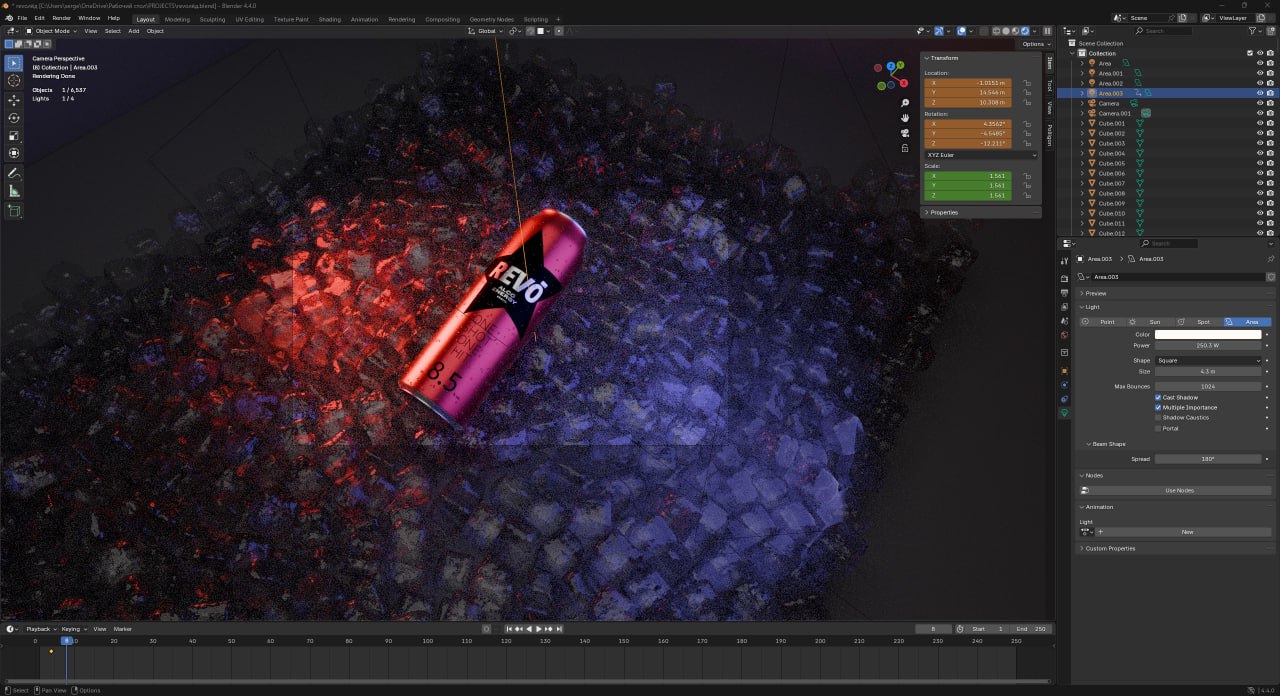Expand the Properties panel in sidebar
The image size is (1280, 696).
coord(941,212)
